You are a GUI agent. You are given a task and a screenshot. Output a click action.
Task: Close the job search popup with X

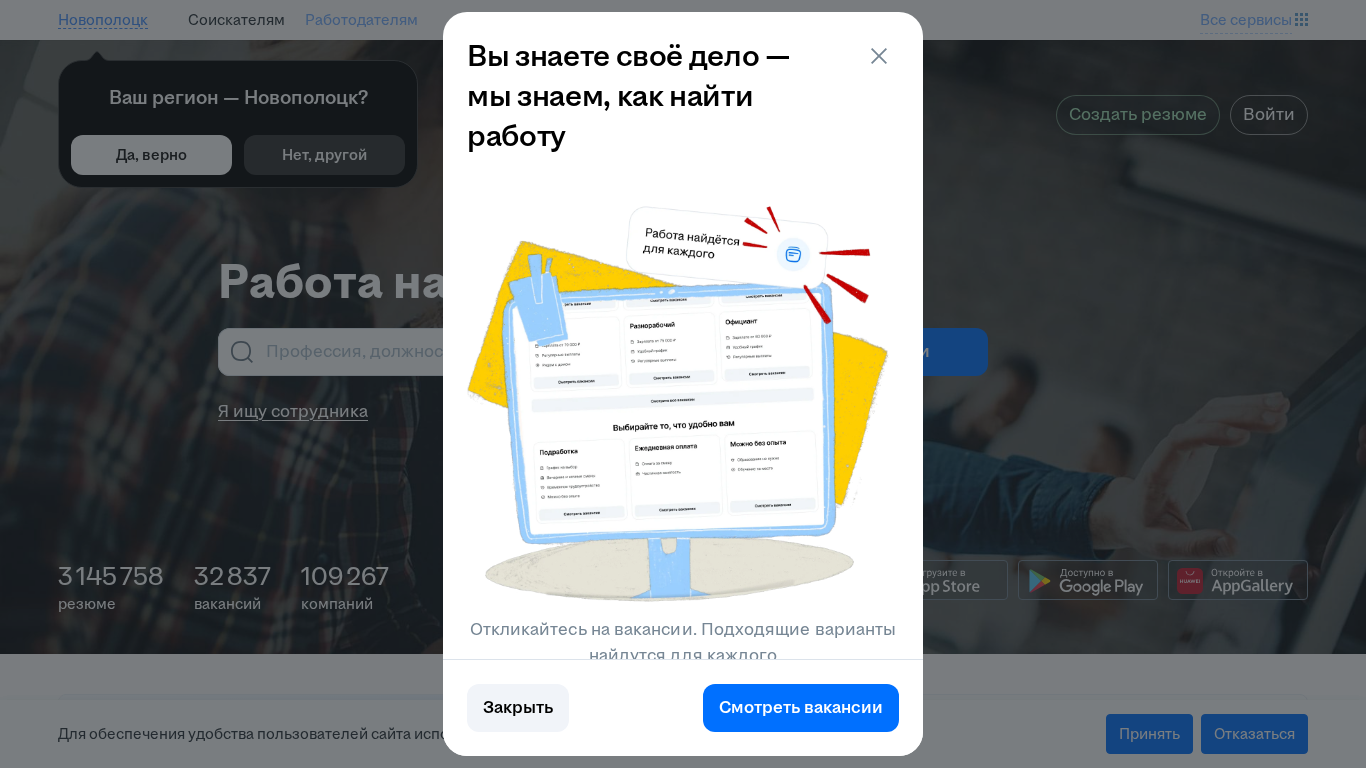pos(879,56)
